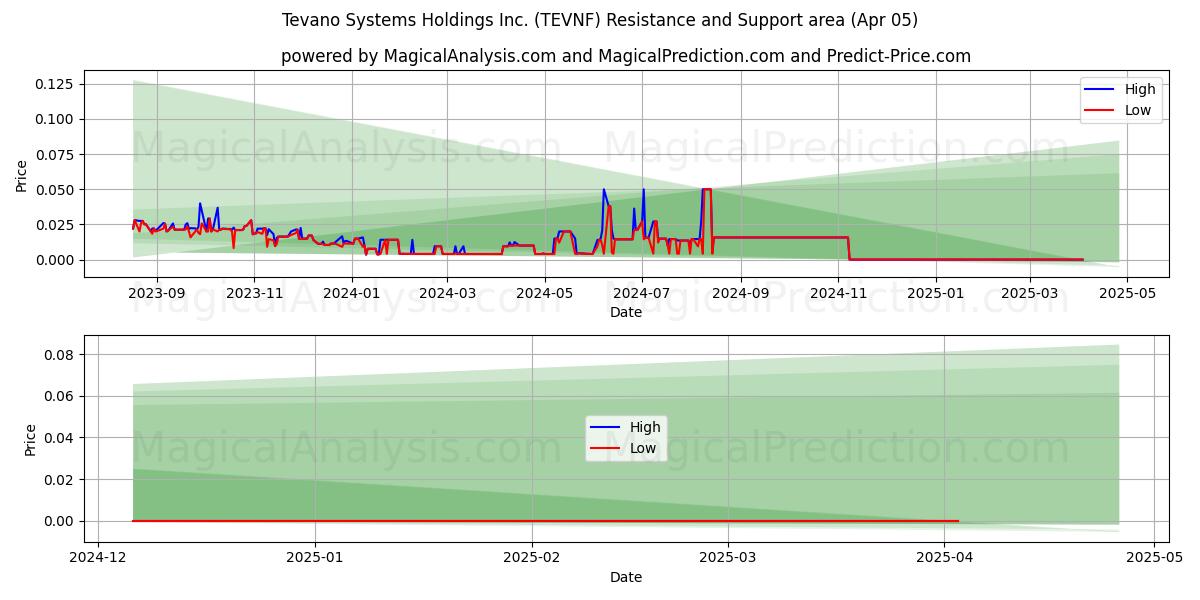Click the 2024-09 x-axis label
This screenshot has width=1200, height=600.
click(x=740, y=293)
